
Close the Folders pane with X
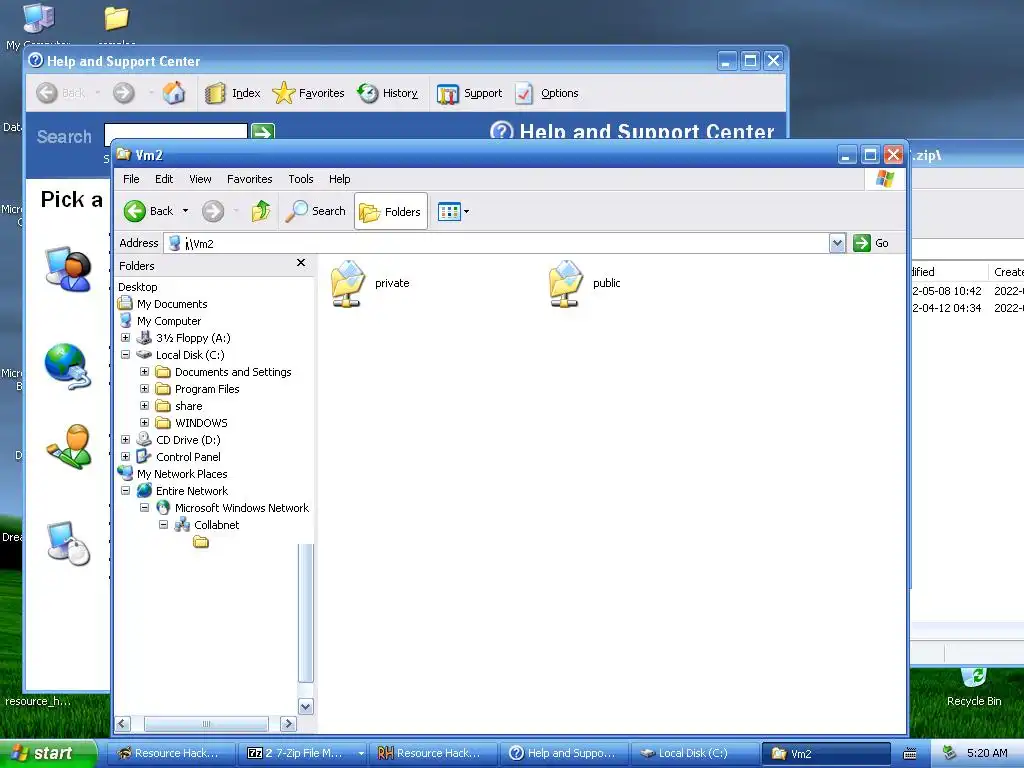[x=301, y=263]
